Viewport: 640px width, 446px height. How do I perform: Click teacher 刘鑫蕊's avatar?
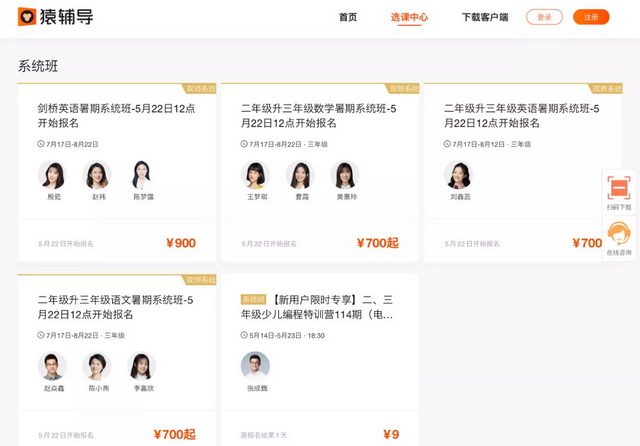coord(459,175)
